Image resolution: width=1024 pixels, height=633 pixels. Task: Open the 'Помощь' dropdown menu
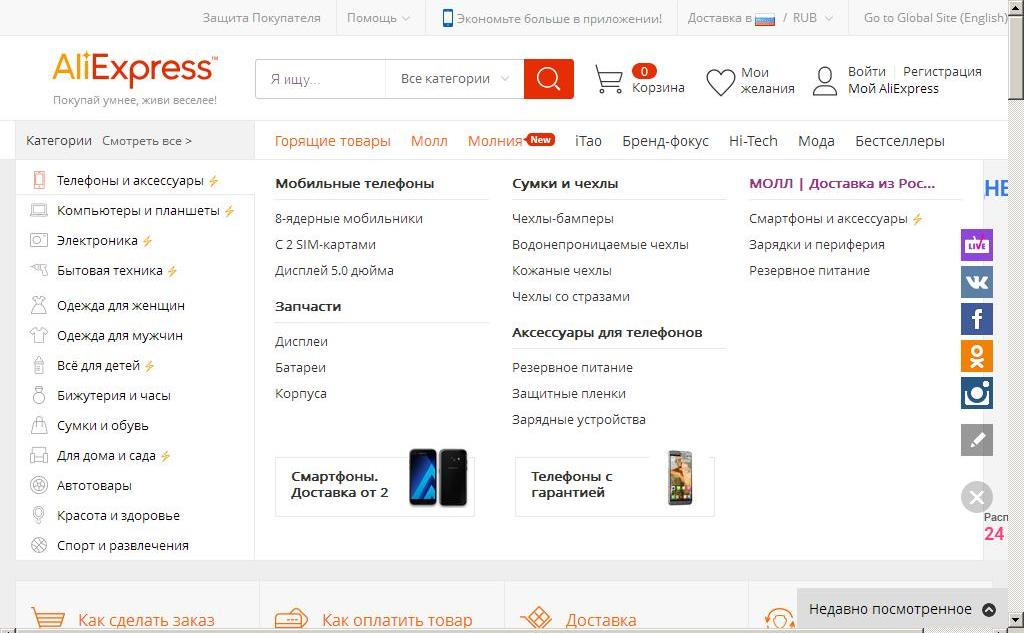(377, 18)
